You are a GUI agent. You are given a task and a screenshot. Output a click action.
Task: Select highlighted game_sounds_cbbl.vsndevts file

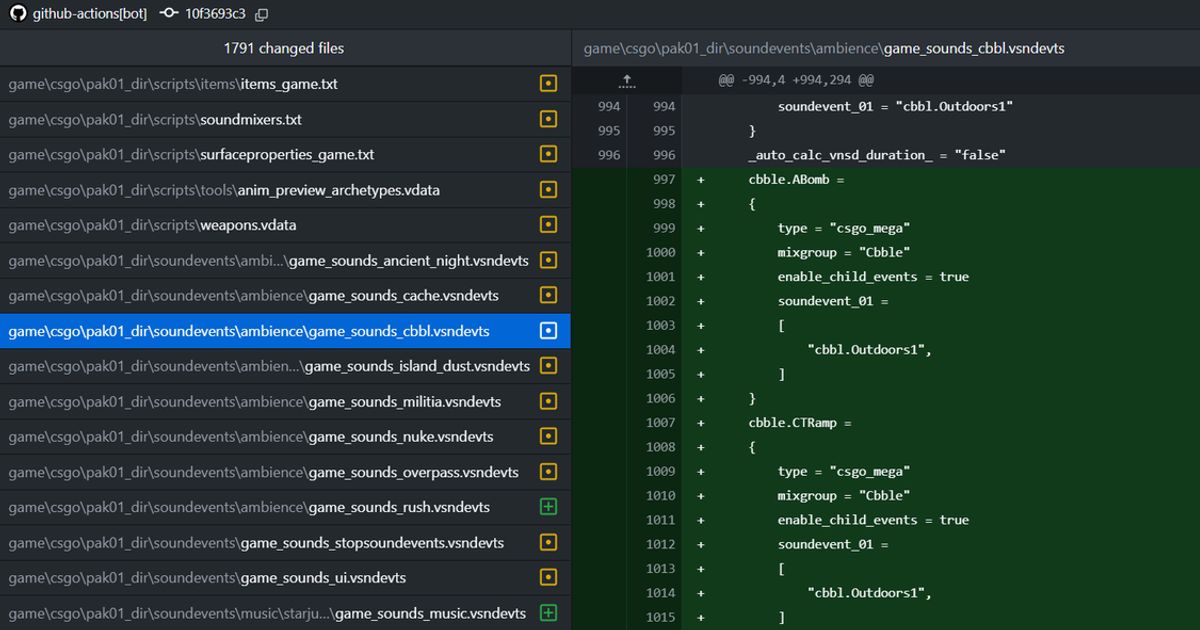point(285,331)
